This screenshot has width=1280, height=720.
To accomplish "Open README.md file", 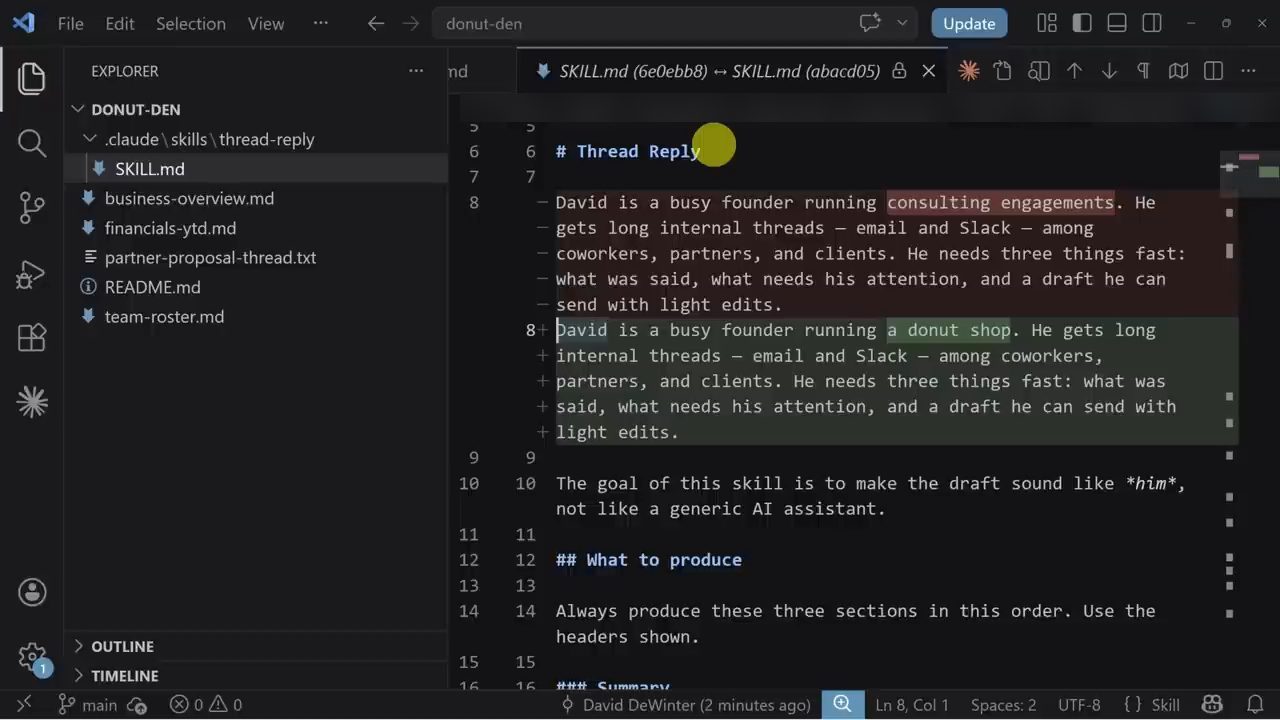I will point(152,287).
